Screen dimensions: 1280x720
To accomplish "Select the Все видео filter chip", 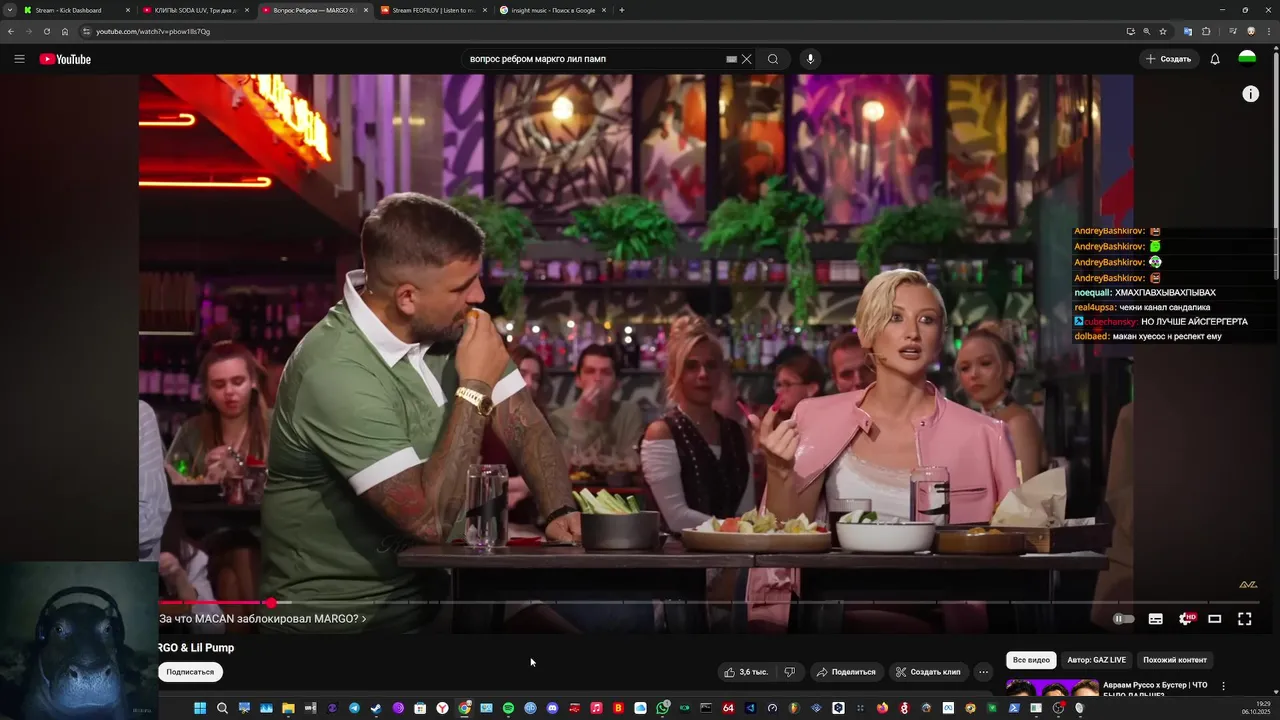I will [1031, 660].
